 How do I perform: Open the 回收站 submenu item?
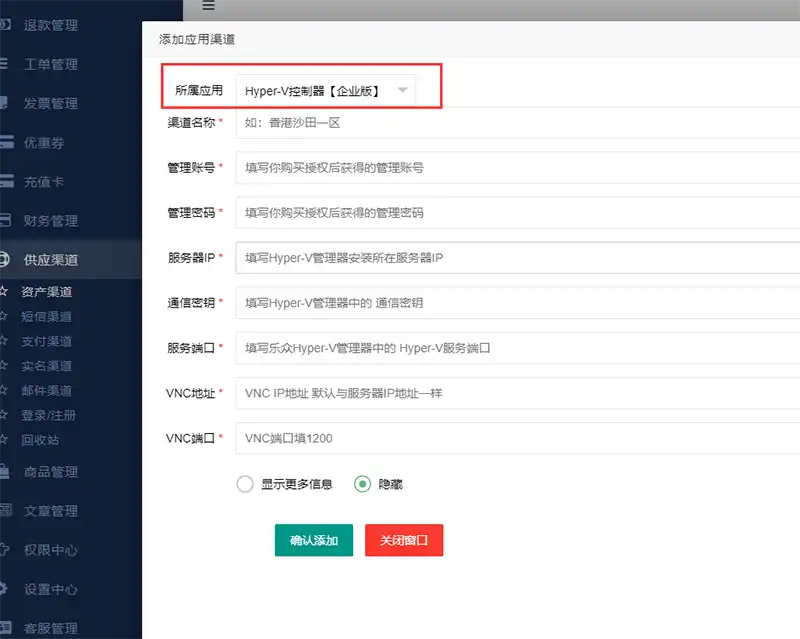click(40, 440)
